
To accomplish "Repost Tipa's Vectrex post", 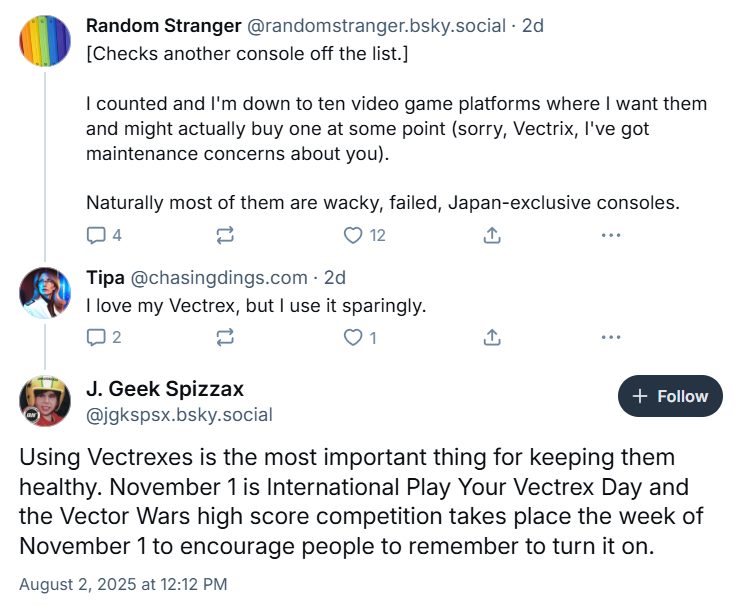I will [x=225, y=337].
